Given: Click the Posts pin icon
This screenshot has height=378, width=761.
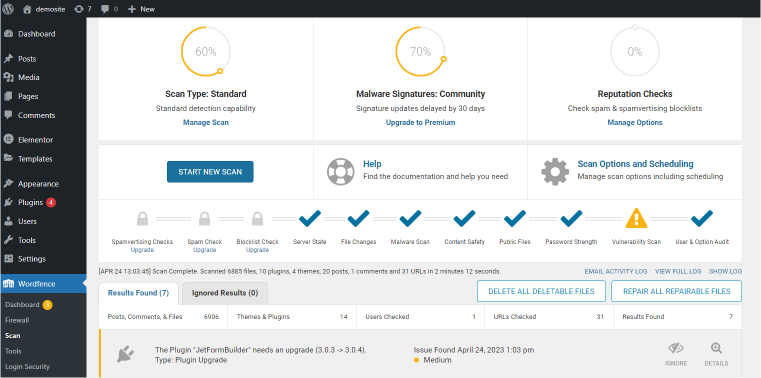Looking at the screenshot, I should pyautogui.click(x=8, y=59).
